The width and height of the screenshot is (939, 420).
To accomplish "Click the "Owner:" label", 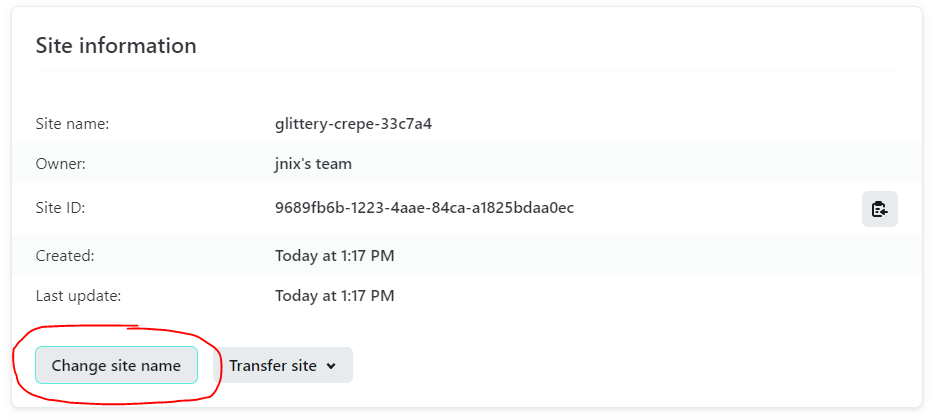I will tap(61, 164).
